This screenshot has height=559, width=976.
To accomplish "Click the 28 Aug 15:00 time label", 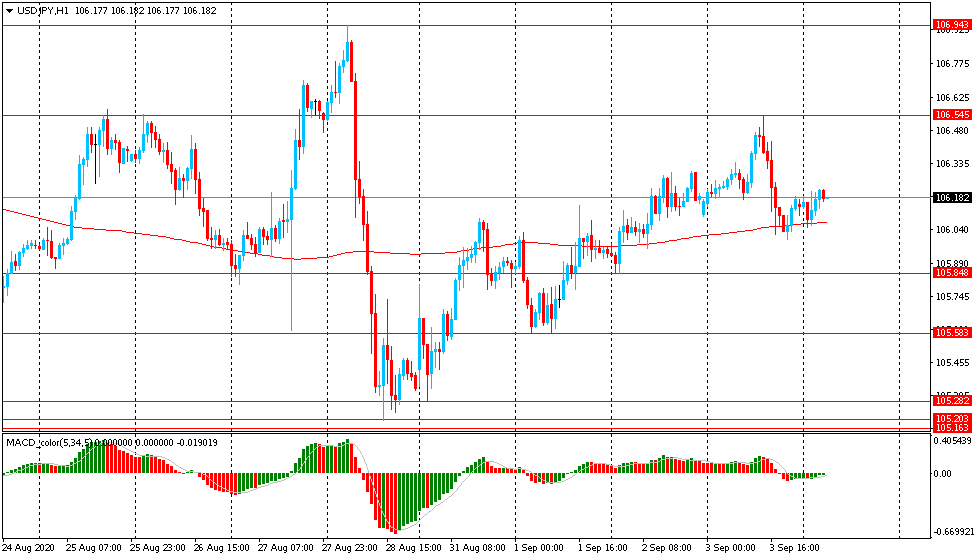I will click(413, 548).
